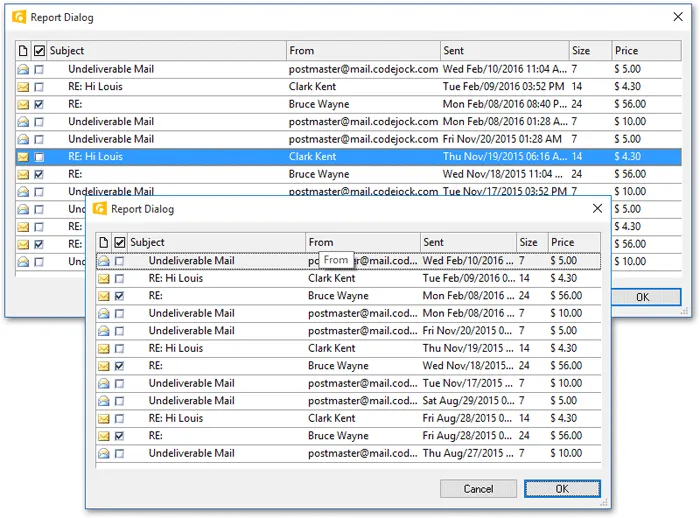Close the back Report Dialog window
The height and width of the screenshot is (518, 700).
tap(678, 17)
